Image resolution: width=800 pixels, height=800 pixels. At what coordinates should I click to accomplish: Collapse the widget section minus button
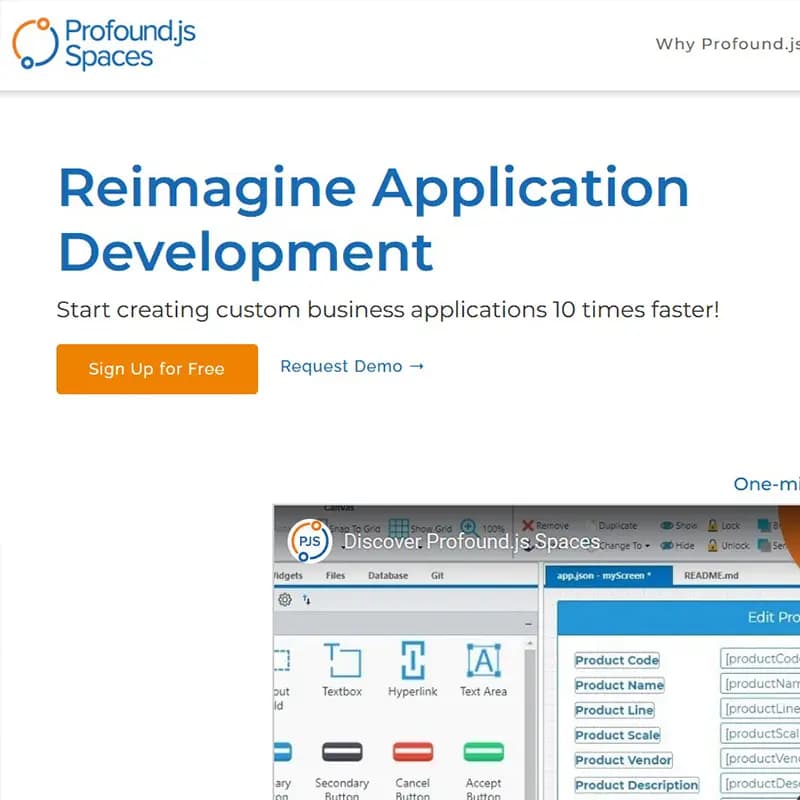(529, 624)
